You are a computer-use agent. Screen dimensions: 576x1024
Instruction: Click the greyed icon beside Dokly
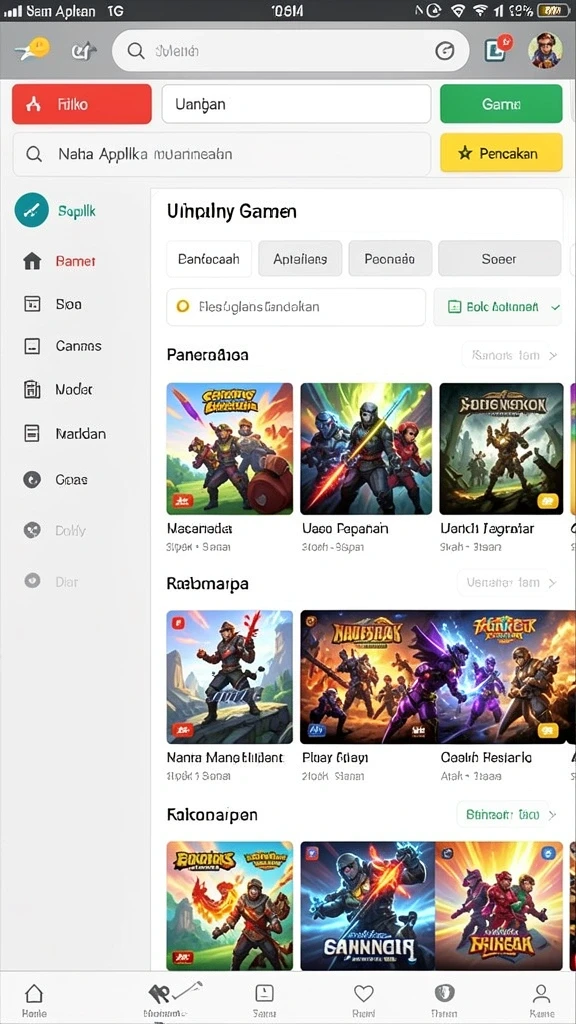tap(32, 530)
